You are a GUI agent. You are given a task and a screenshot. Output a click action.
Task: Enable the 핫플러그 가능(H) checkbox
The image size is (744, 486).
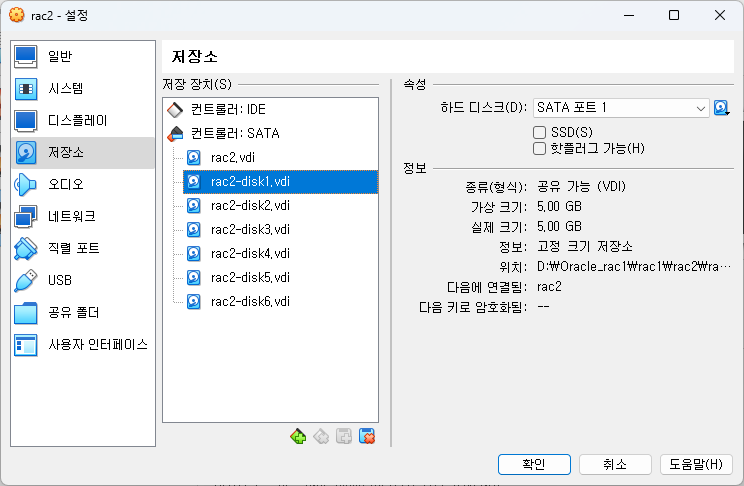539,149
